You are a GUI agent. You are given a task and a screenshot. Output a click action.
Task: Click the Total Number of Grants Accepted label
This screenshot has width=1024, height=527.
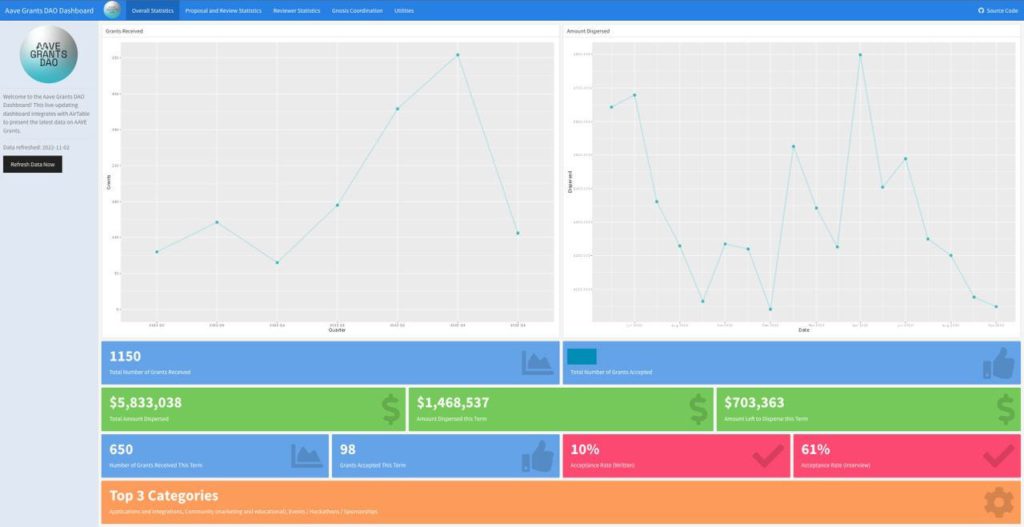[x=611, y=372]
